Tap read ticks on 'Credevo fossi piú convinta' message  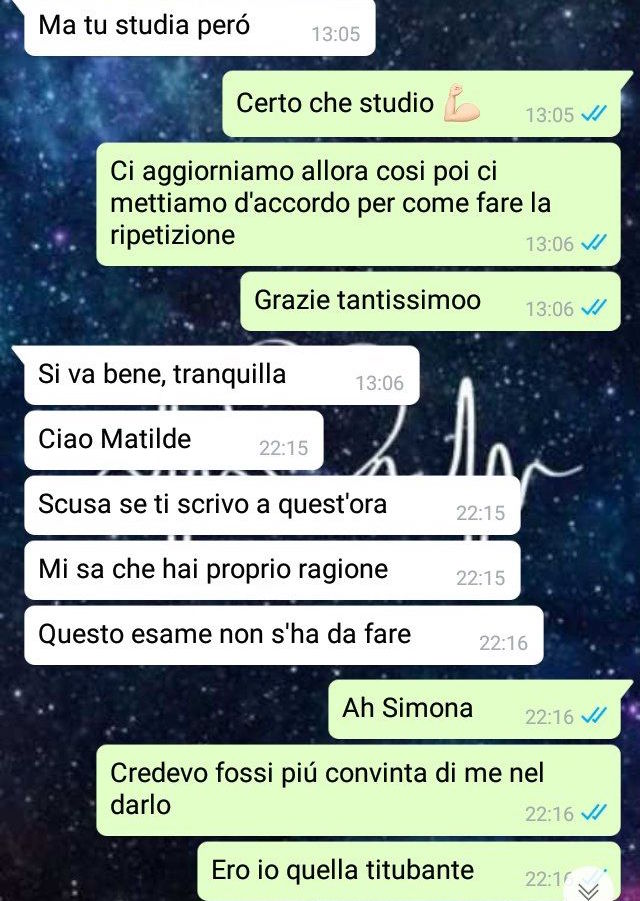(x=593, y=813)
